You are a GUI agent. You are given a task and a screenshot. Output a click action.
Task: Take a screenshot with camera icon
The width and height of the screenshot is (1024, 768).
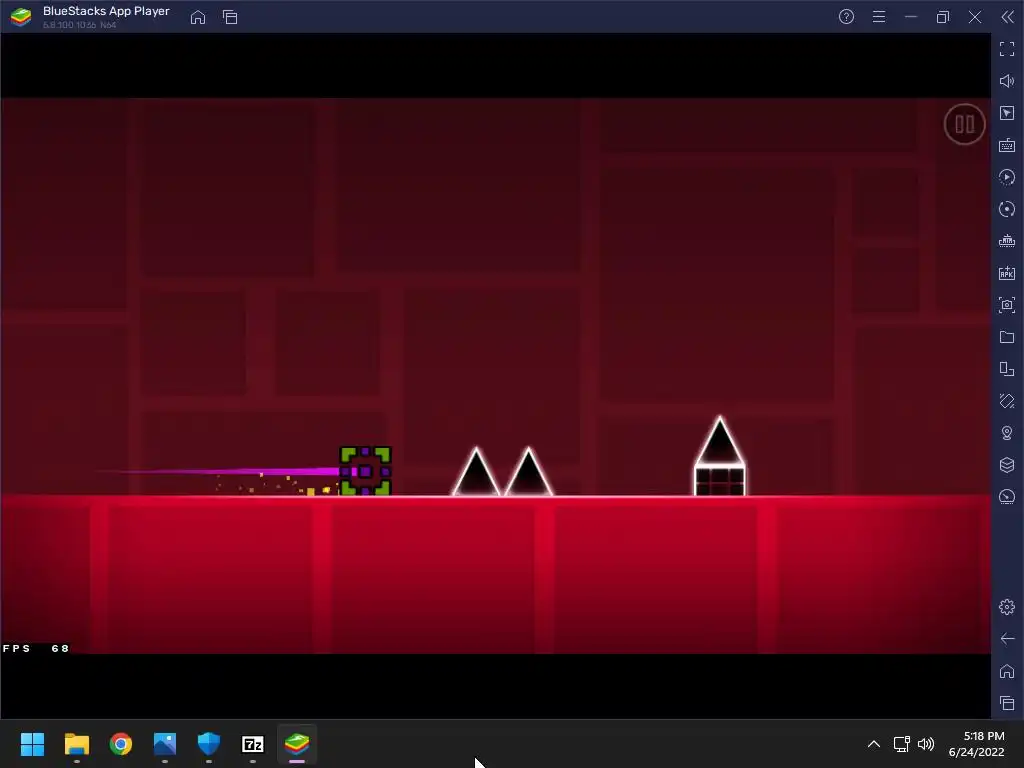[1007, 305]
